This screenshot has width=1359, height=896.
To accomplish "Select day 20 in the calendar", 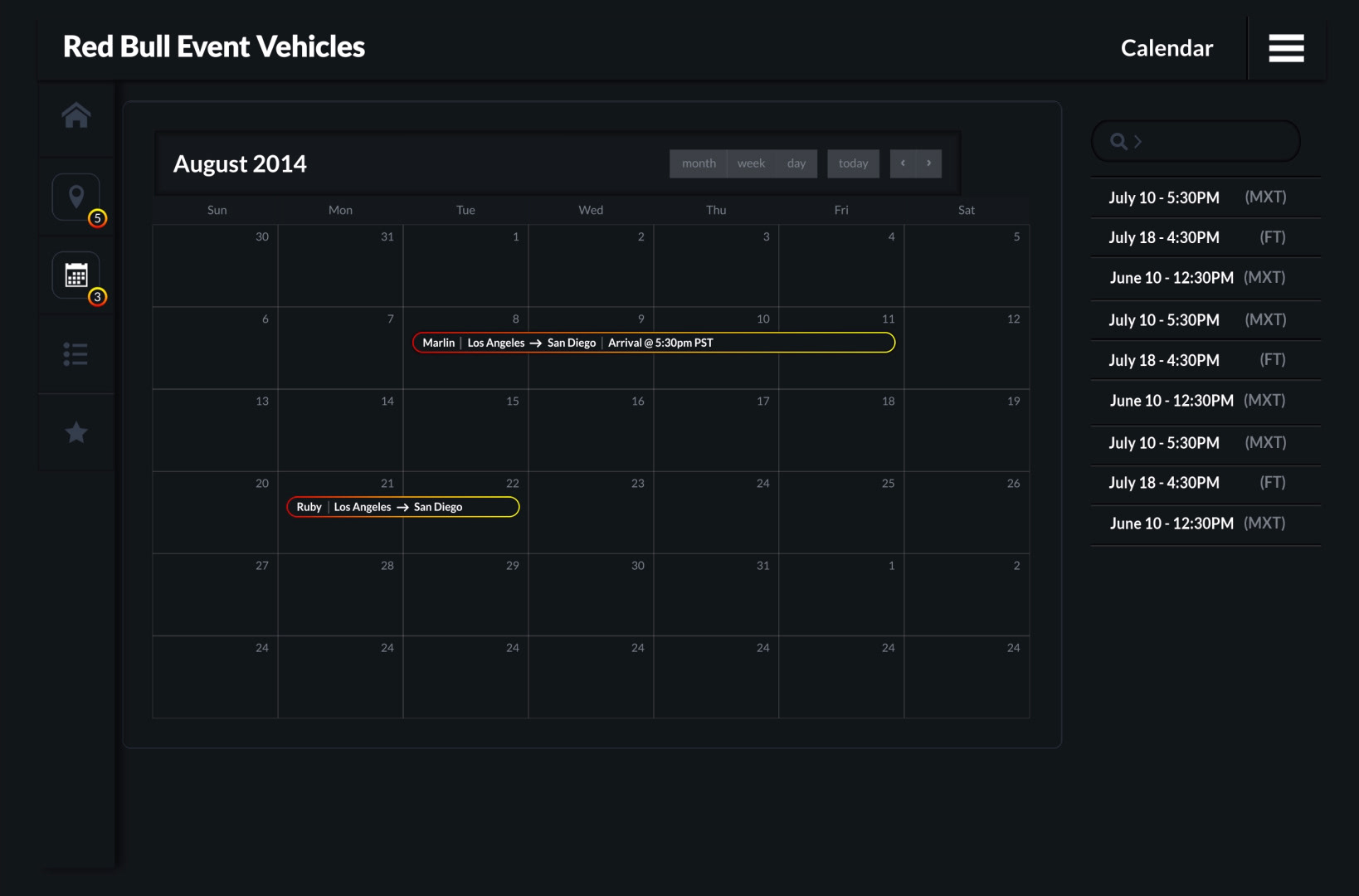I will click(215, 513).
